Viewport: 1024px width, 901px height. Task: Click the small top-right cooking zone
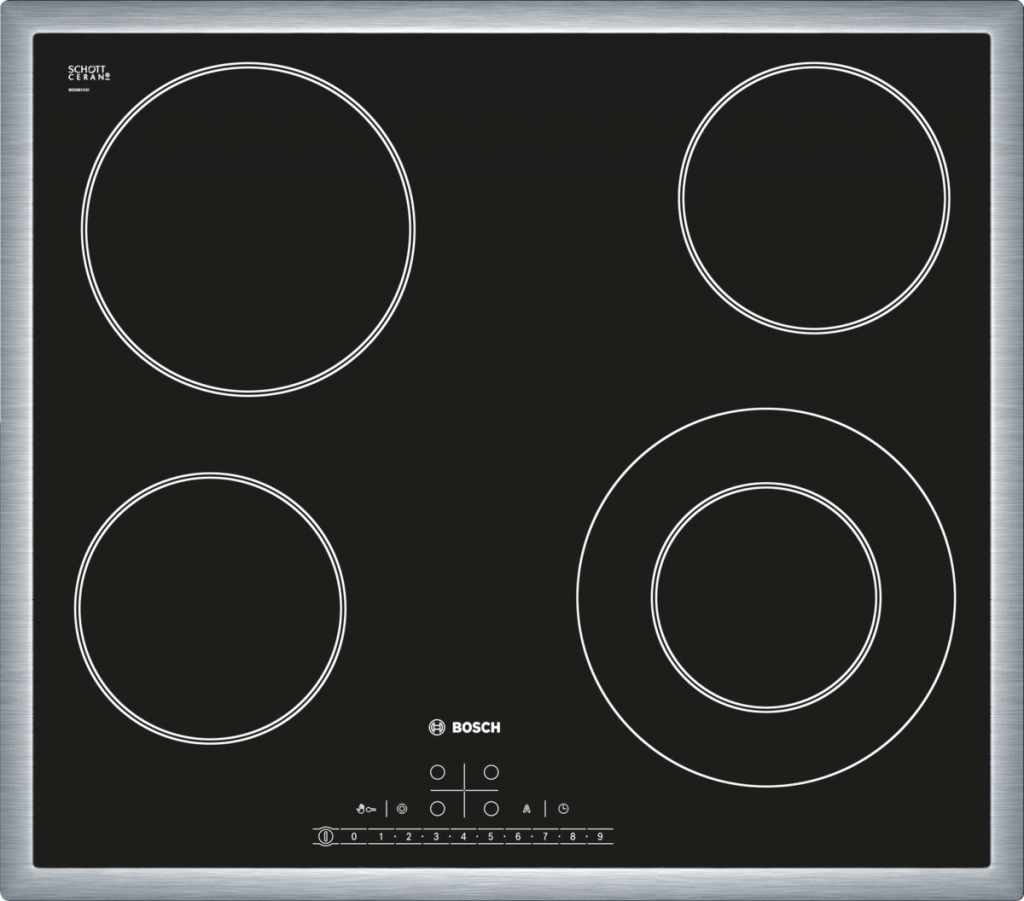[813, 197]
